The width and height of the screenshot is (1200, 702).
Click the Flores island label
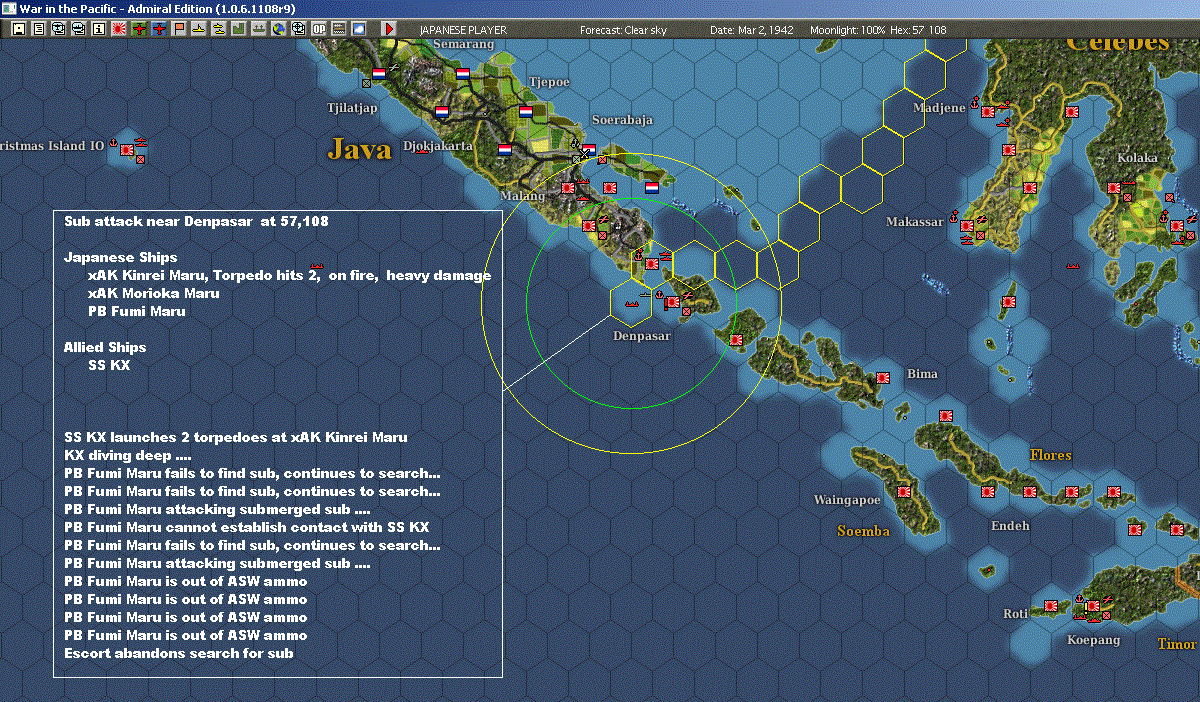(1051, 455)
